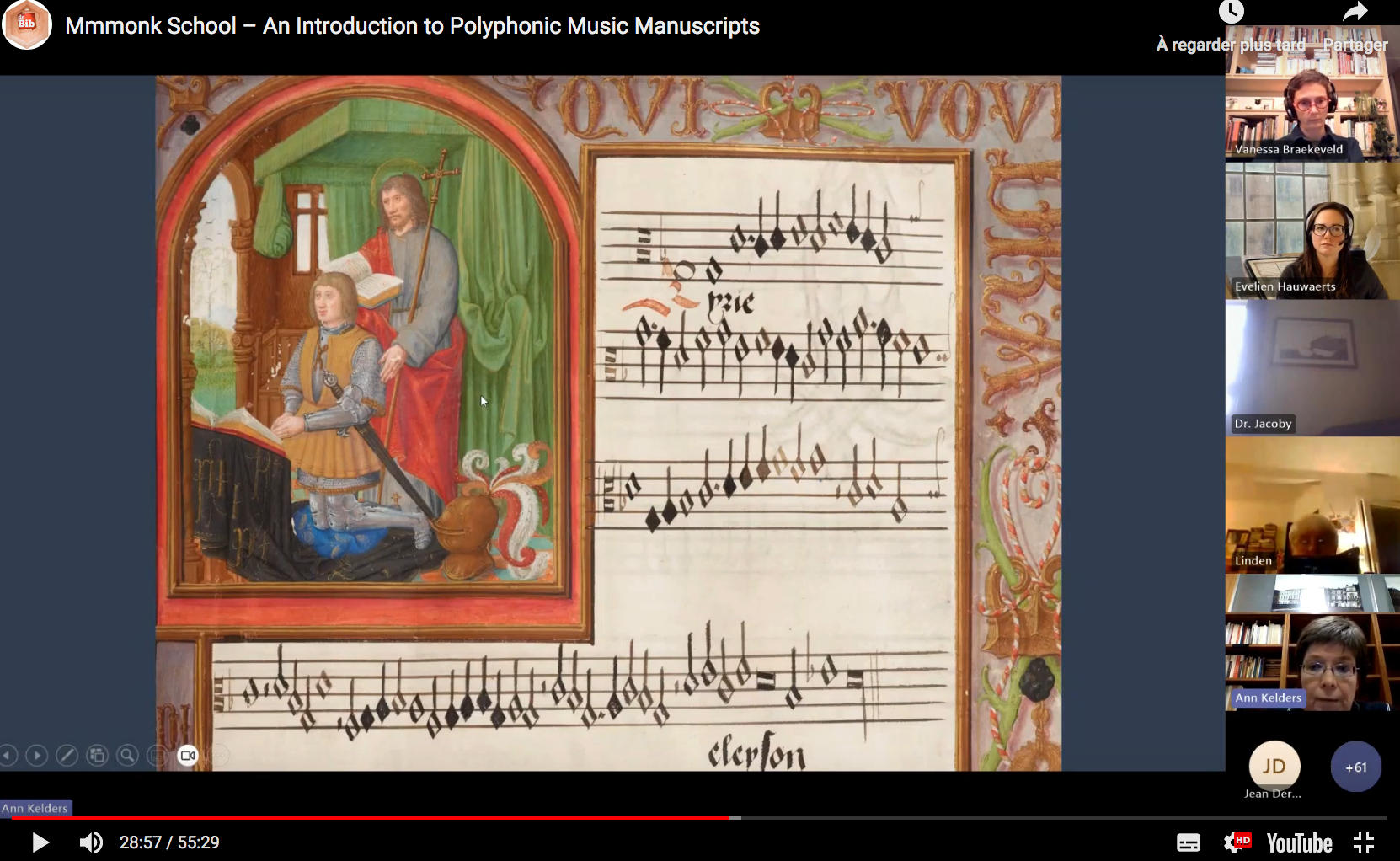Click the previous slide arrow icon
The width and height of the screenshot is (1400, 861).
[x=8, y=756]
